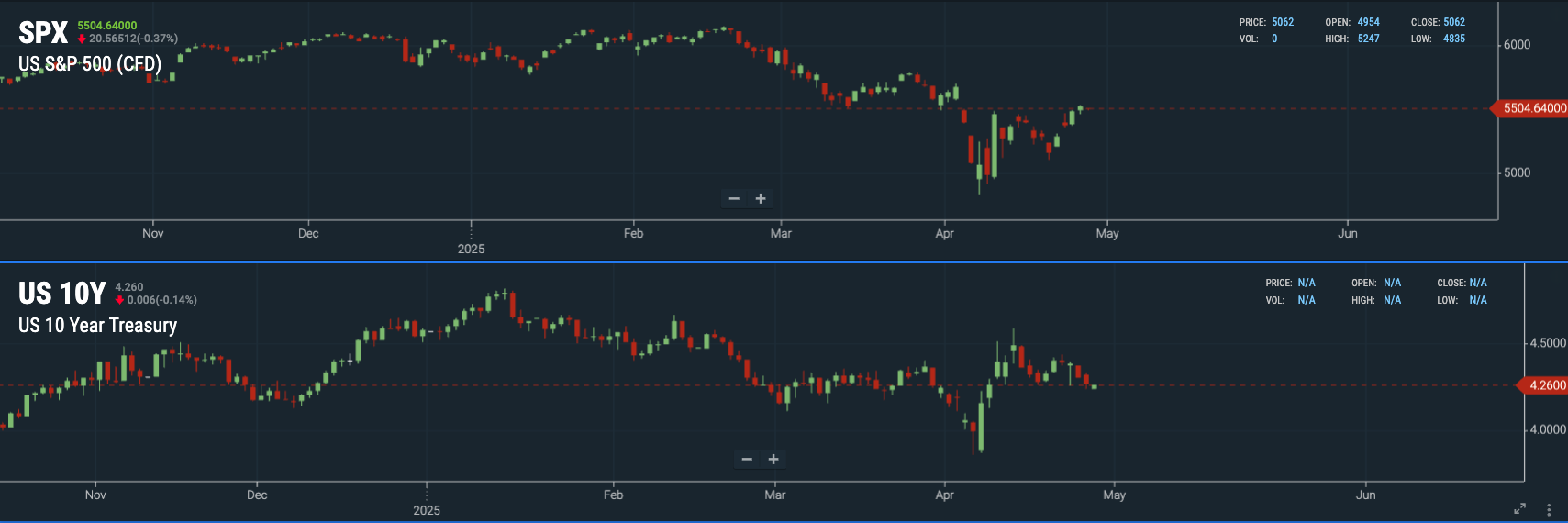Click the May label on US 10Y time axis
Viewport: 1568px width, 523px height.
(x=1115, y=495)
